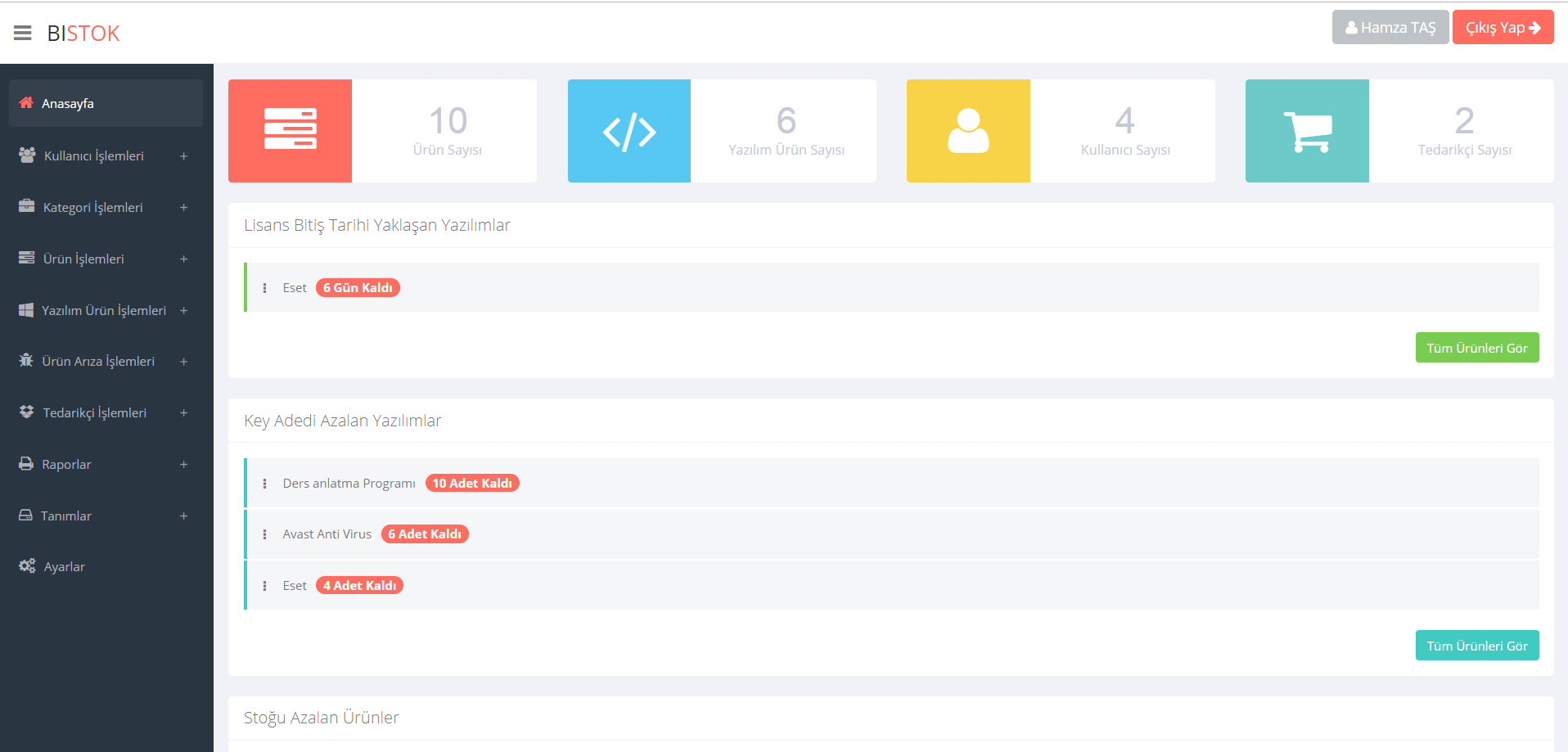Screen dimensions: 1568x752
Task: Click the briefcase icon for Kategori İşlemleri
Action: [x=27, y=206]
